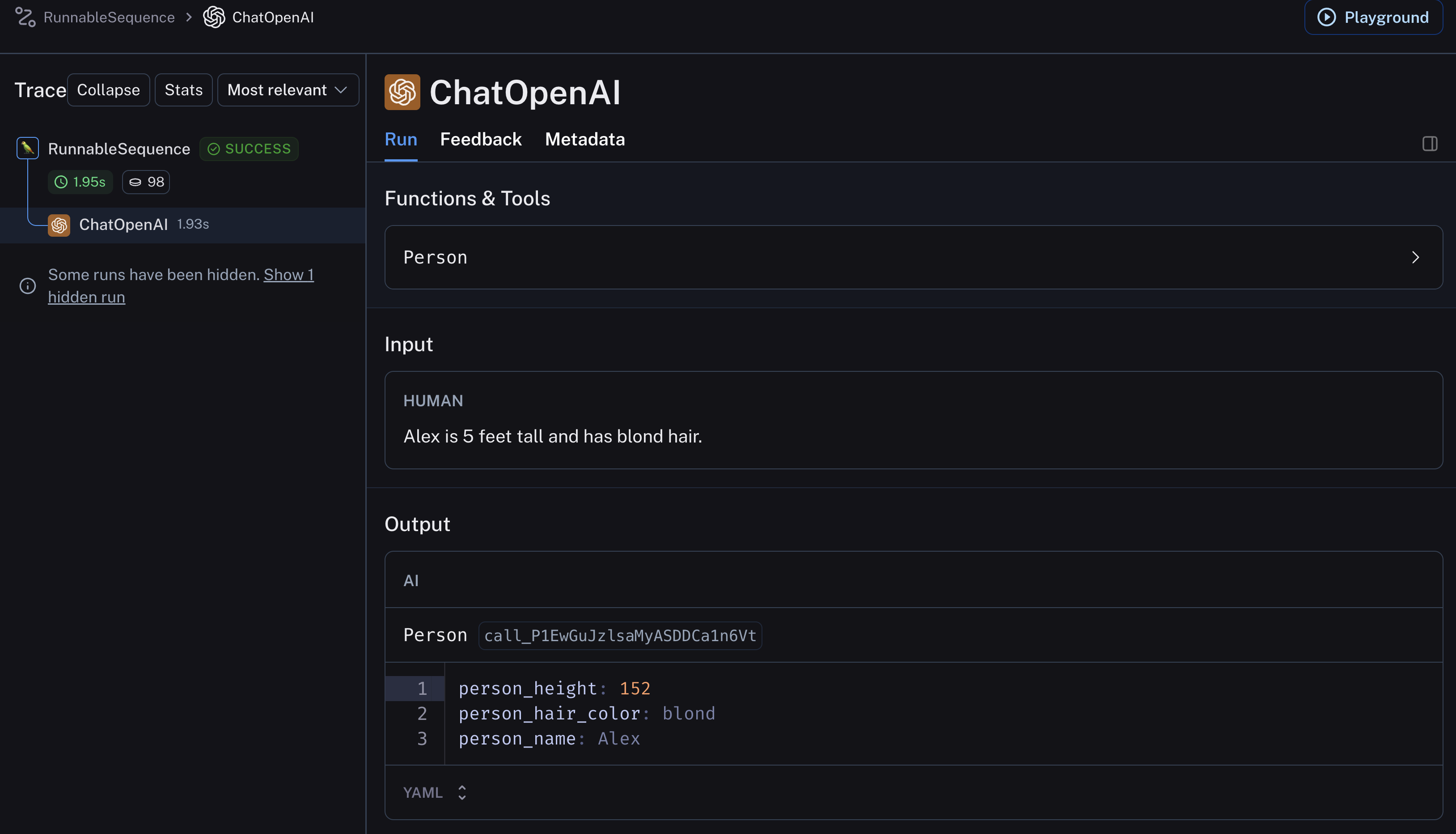Show the Stats for the trace
The width and height of the screenshot is (1456, 834).
pos(183,90)
